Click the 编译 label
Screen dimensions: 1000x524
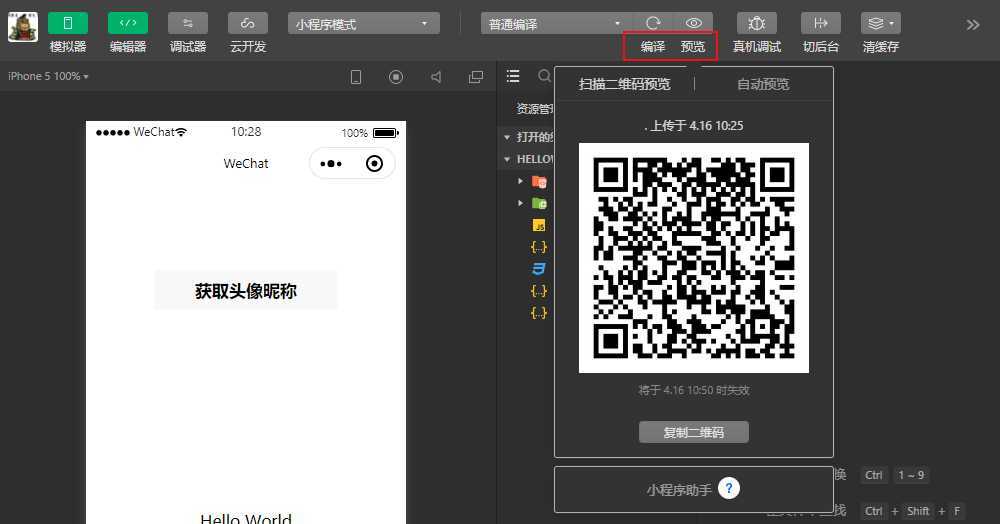pos(652,47)
